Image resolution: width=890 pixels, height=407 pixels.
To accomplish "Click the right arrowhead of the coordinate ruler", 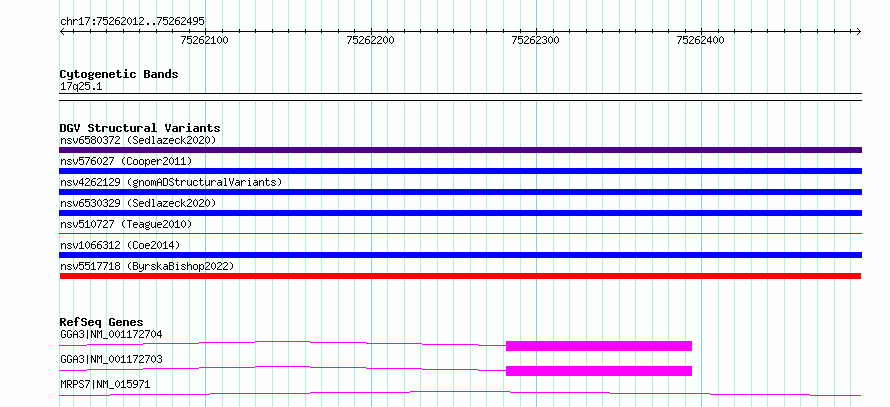I will 859,31.
